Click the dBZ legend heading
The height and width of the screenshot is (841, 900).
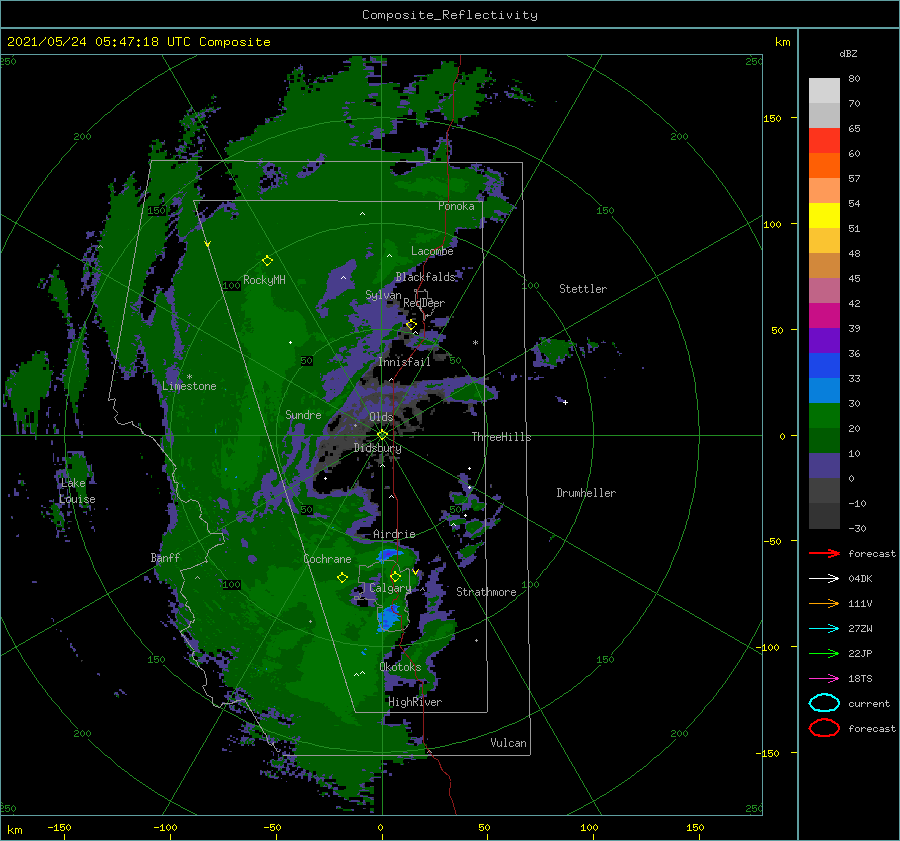[x=848, y=53]
